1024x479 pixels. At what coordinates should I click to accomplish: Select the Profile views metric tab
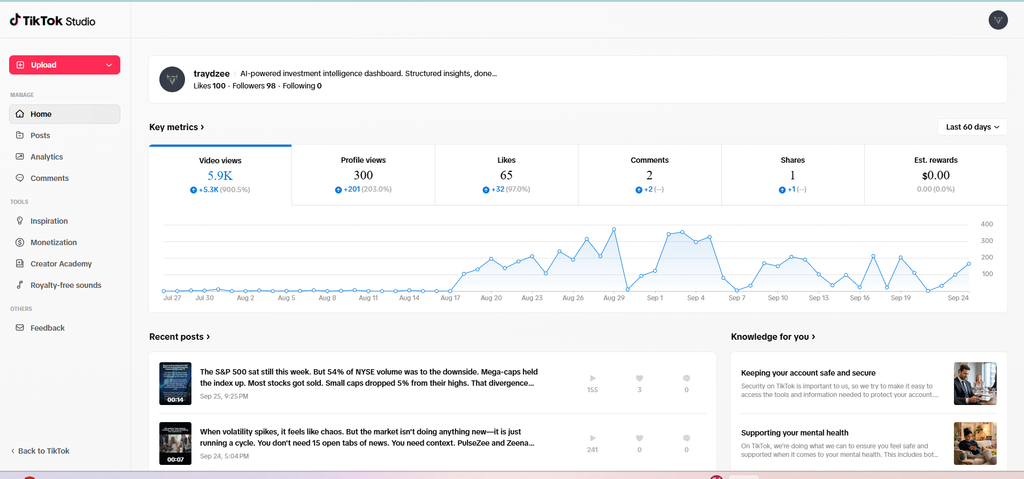363,175
